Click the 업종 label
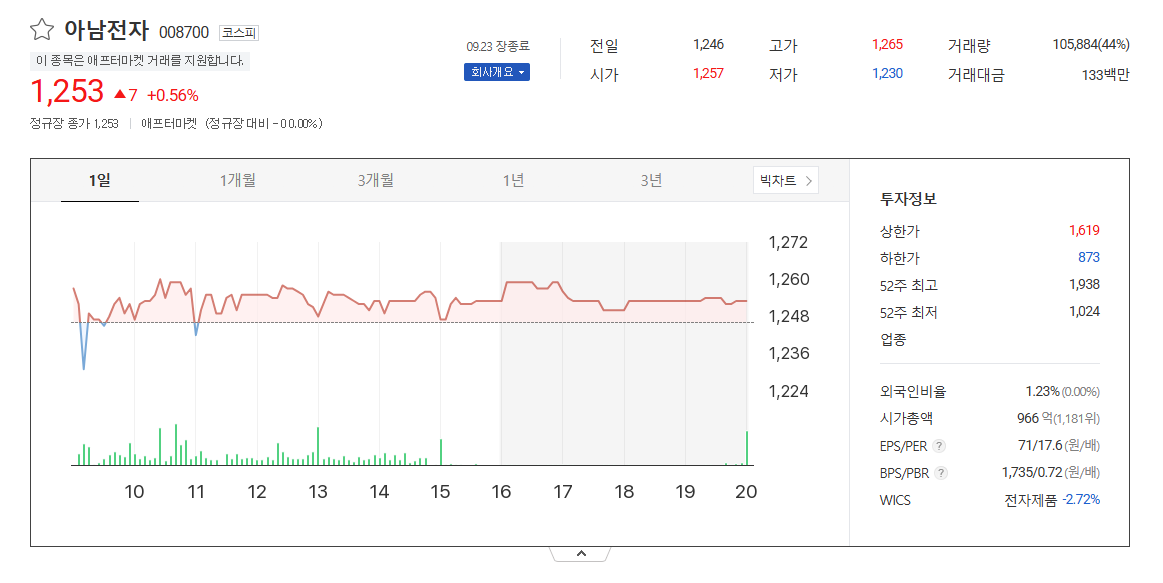The image size is (1163, 583). [893, 340]
